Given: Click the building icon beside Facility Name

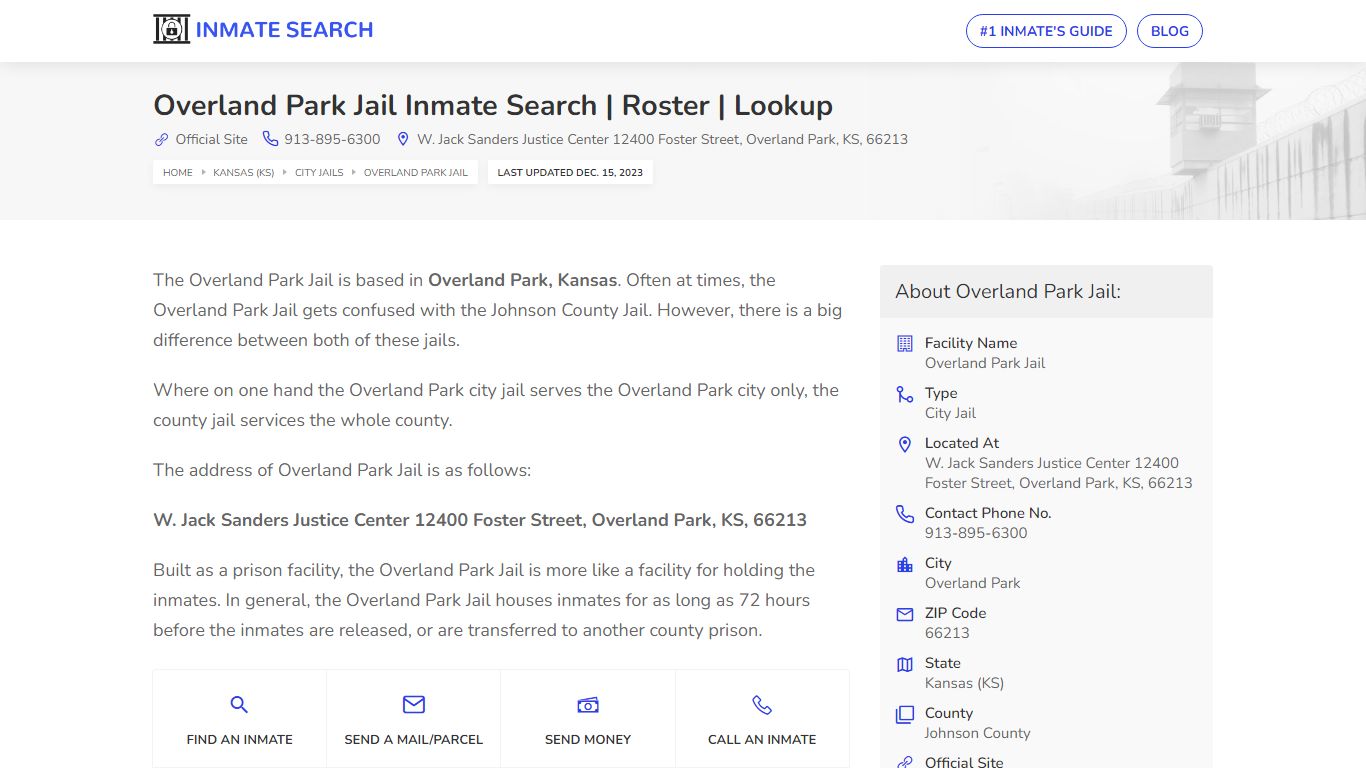Looking at the screenshot, I should tap(905, 343).
